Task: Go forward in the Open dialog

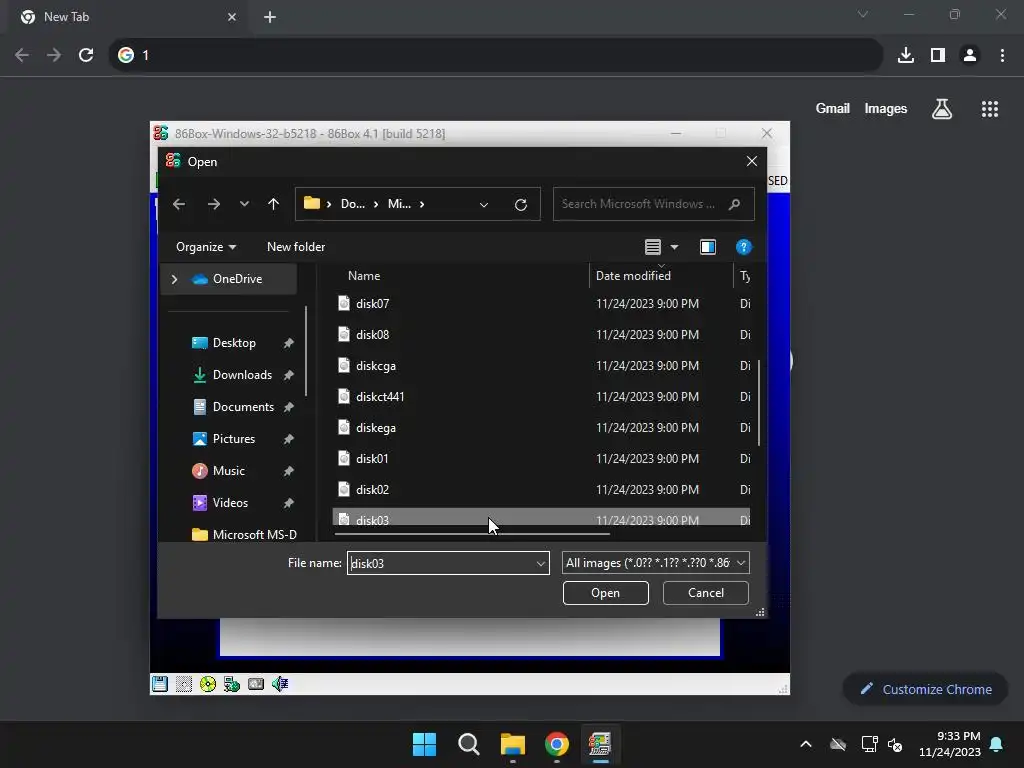Action: tap(214, 204)
